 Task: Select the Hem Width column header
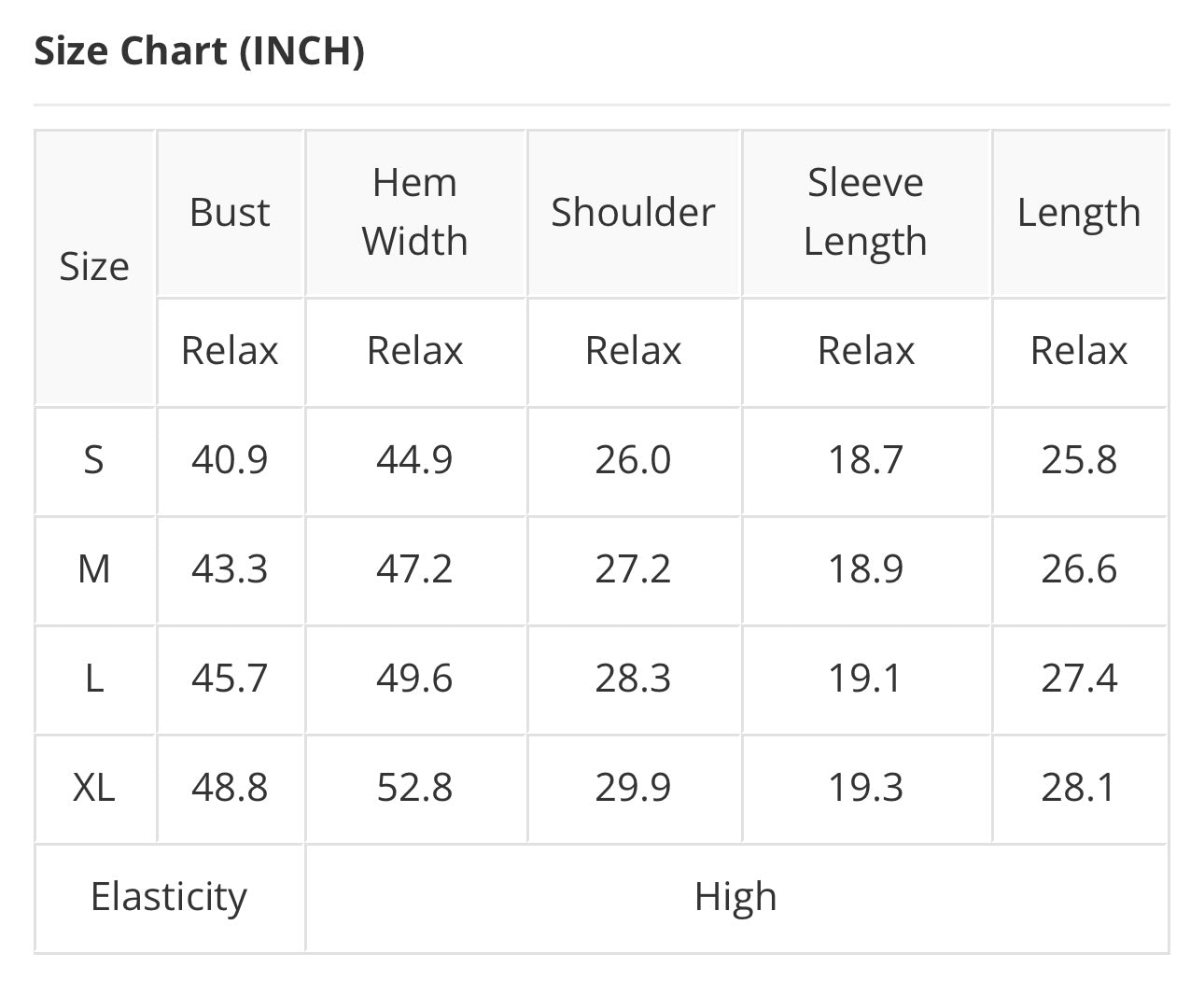coord(414,213)
